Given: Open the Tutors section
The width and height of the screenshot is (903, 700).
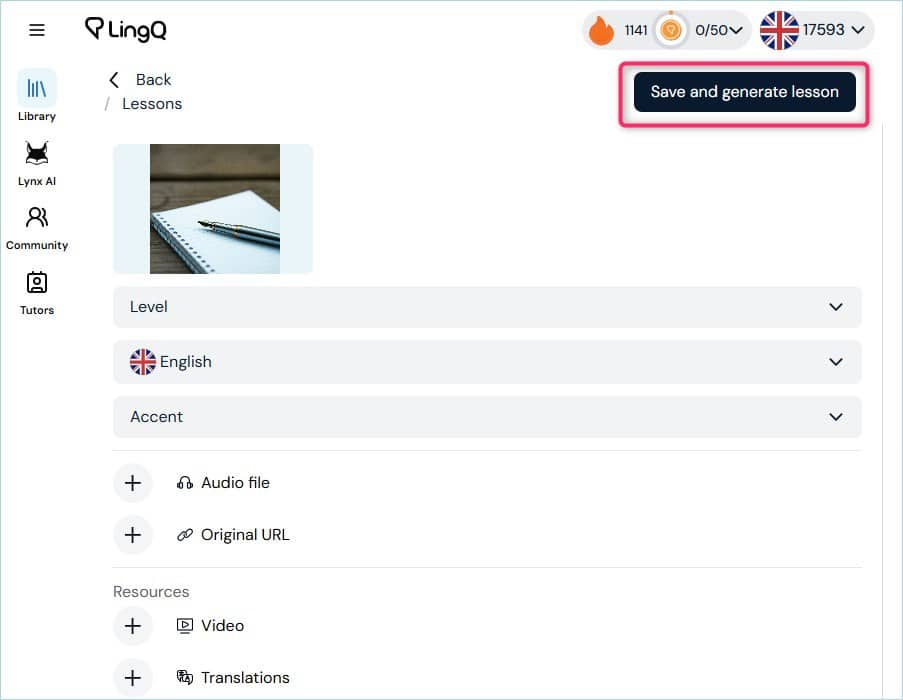Looking at the screenshot, I should (x=37, y=294).
